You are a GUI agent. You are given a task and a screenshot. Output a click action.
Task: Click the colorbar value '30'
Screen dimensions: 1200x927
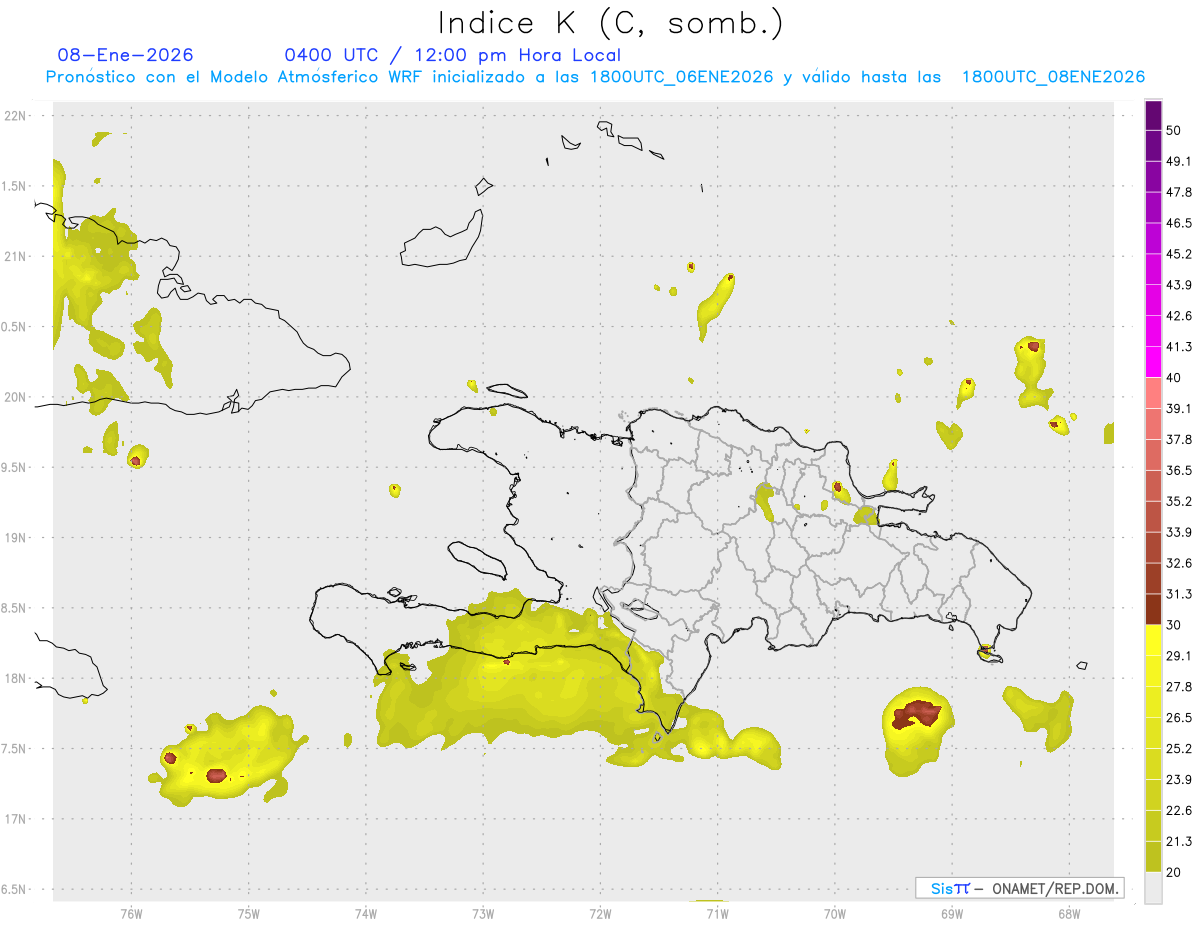1175,625
